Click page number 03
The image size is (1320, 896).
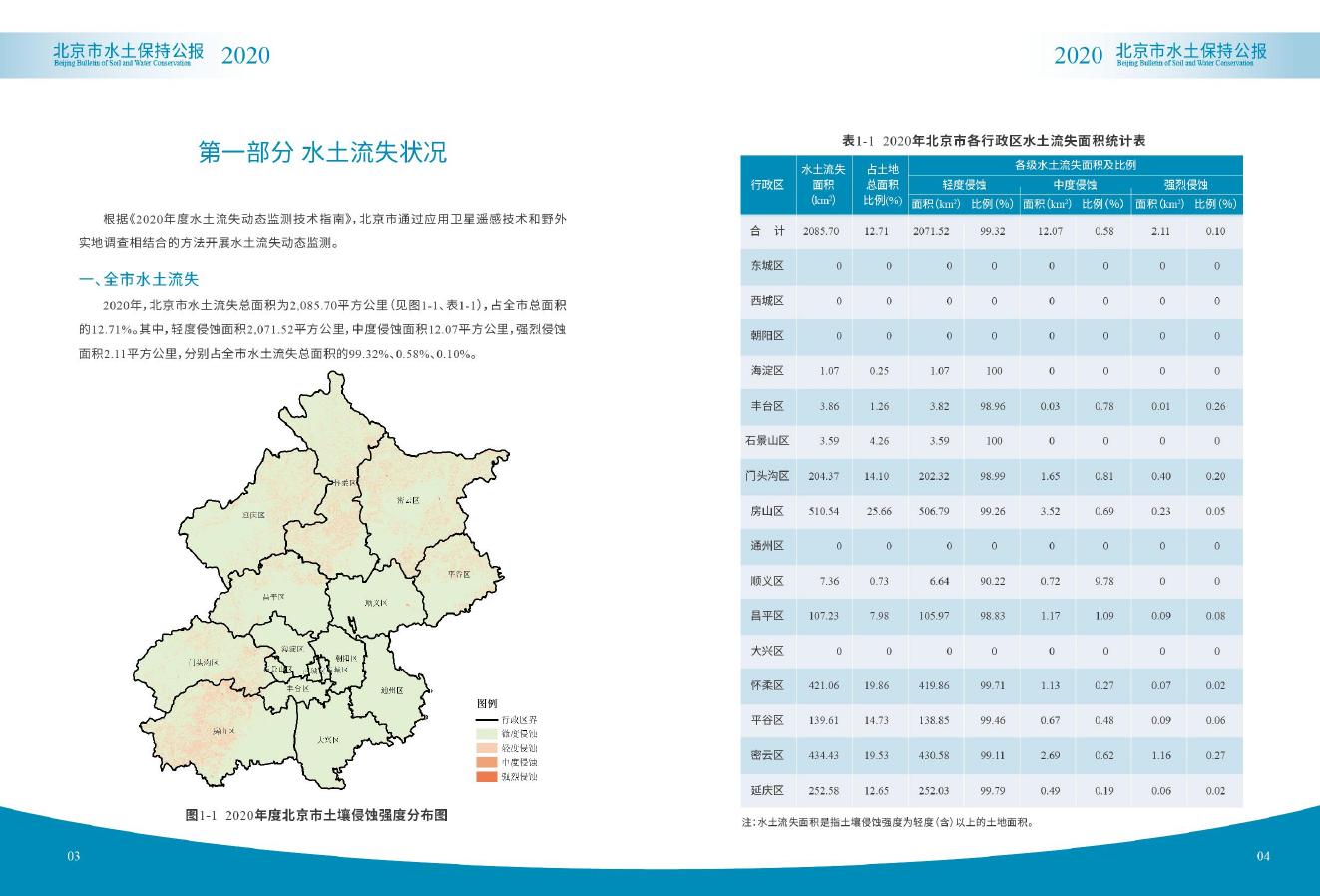point(74,856)
